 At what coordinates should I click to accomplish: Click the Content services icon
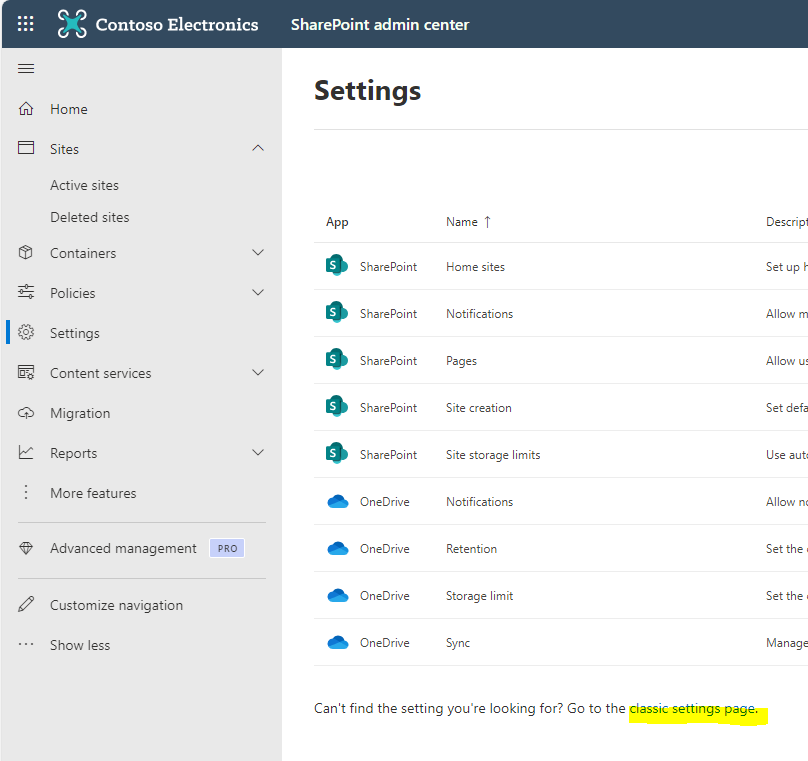click(26, 373)
